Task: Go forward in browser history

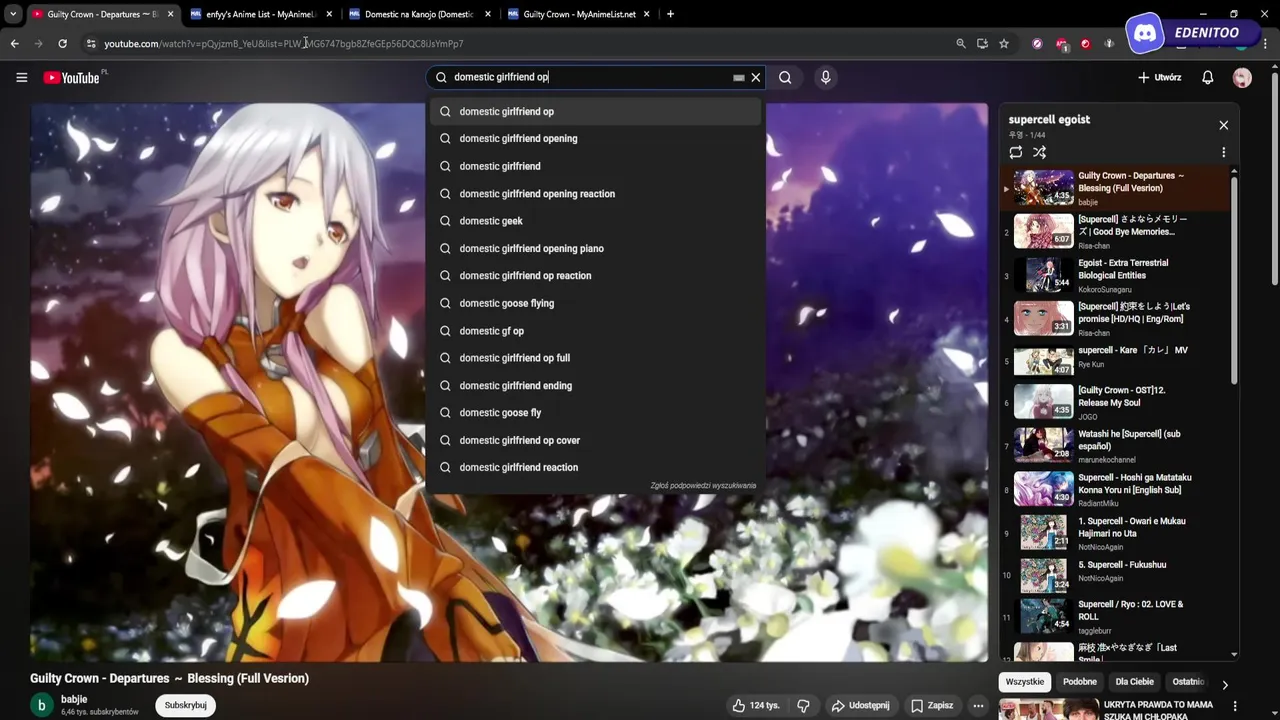Action: tap(38, 43)
